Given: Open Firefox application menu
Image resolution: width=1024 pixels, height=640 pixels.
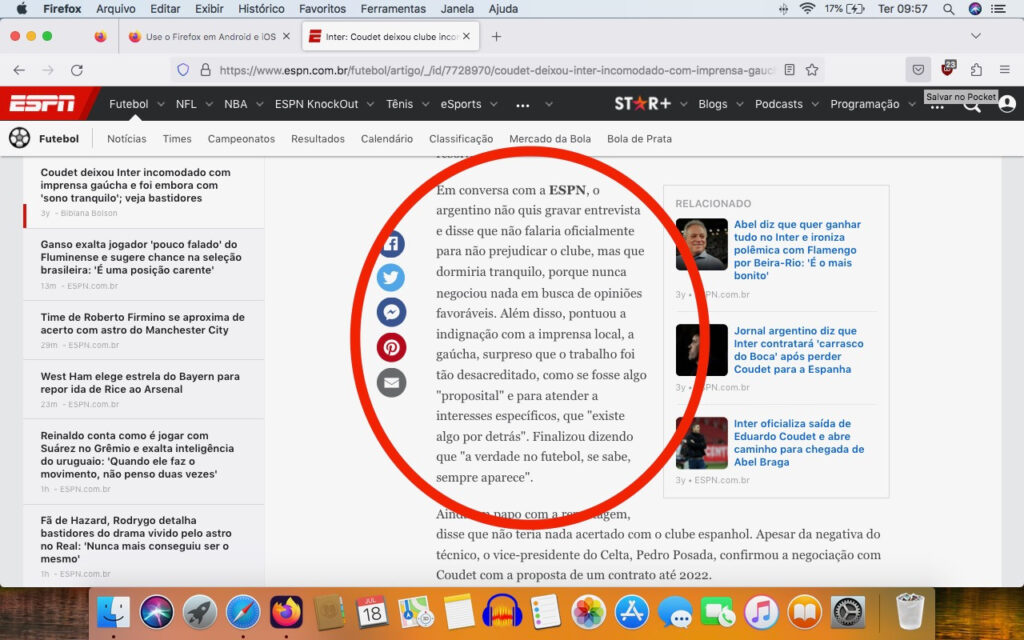Looking at the screenshot, I should tap(1005, 70).
